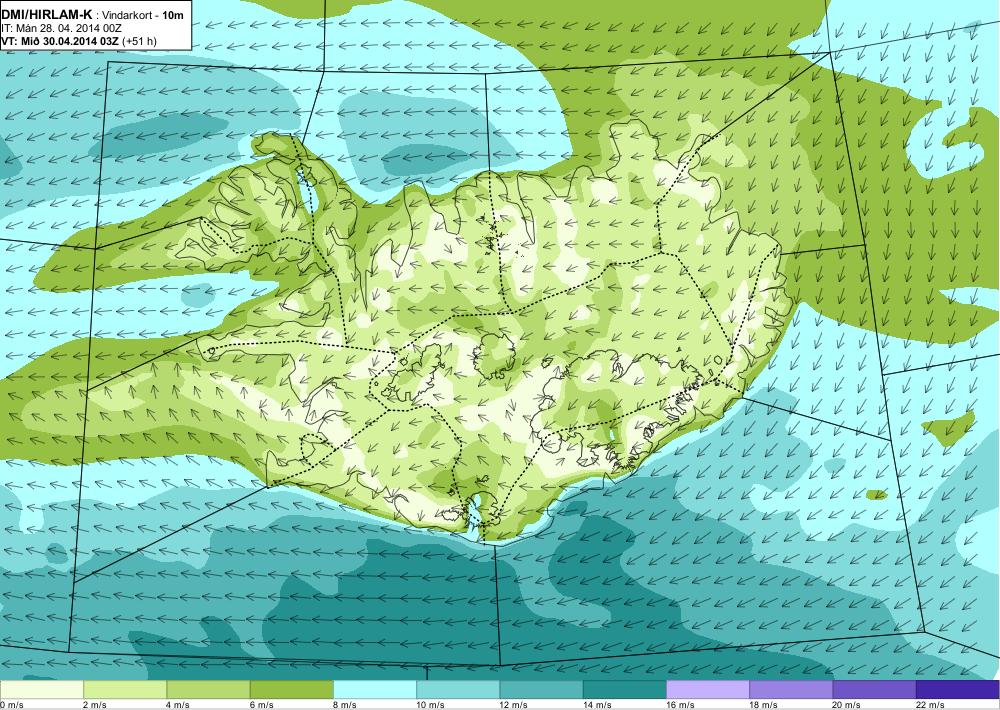Screen dimensions: 1000x710
Task: Click the pale cream 0–2 m/s legend swatch
Action: click(x=41, y=690)
